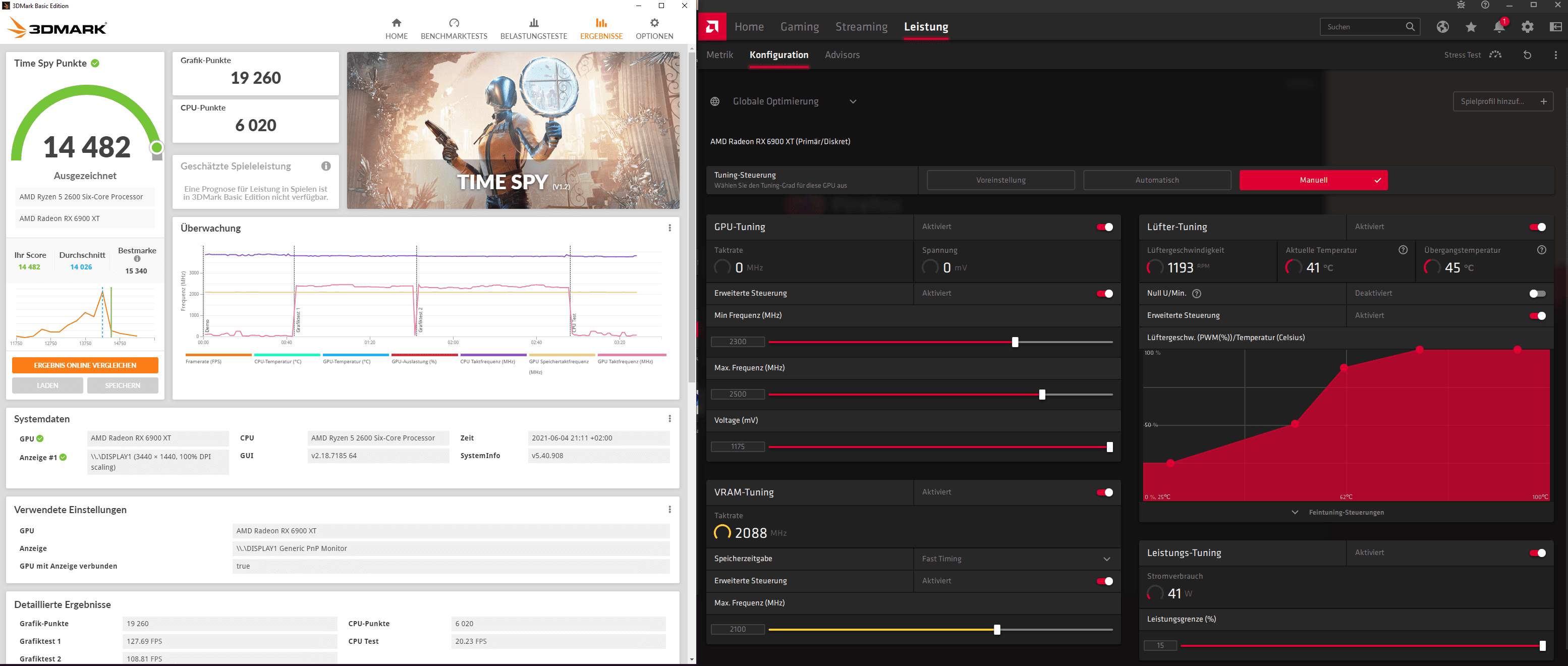Toggle the sidebar panel icon in Radeon
1568x666 pixels.
(1555, 27)
